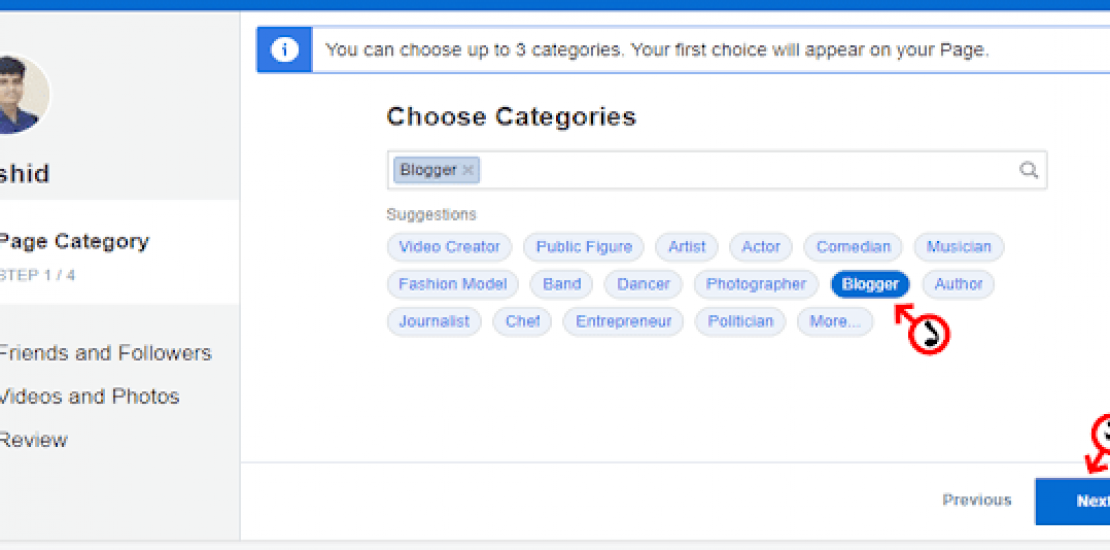Screen dimensions: 1110x550
Task: Click the search magnifier icon
Action: pyautogui.click(x=1028, y=170)
